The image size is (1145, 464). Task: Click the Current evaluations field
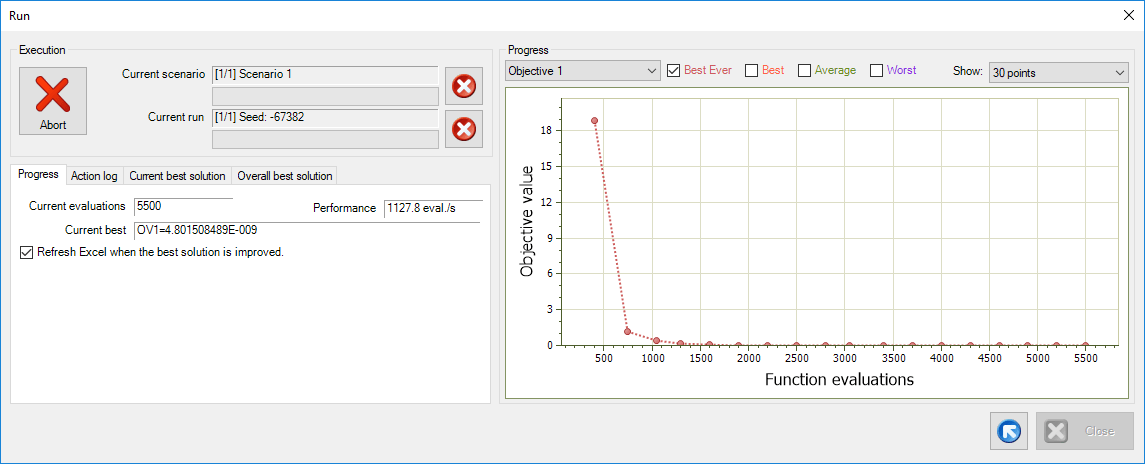tap(183, 207)
